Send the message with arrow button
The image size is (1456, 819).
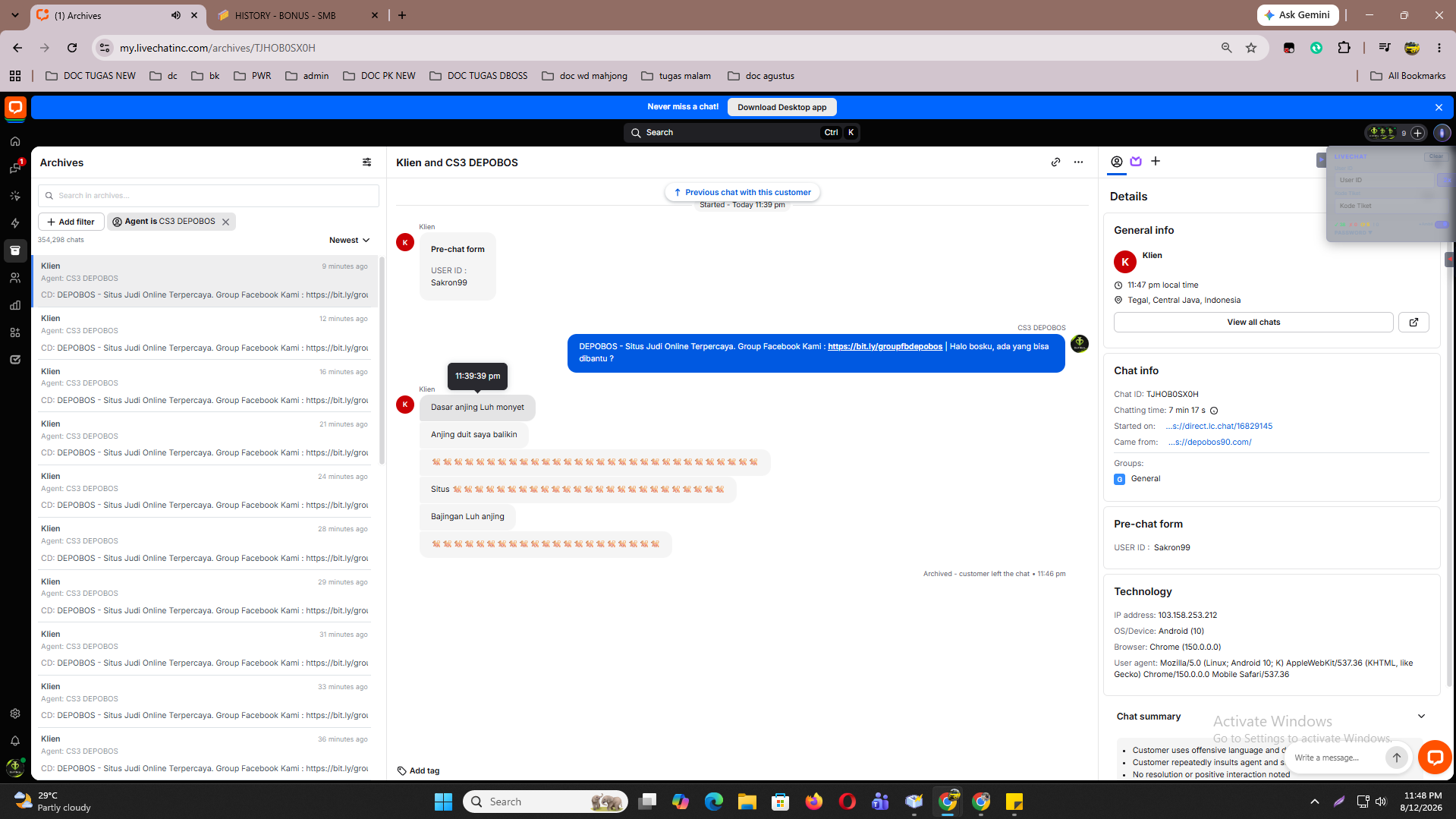pos(1396,758)
